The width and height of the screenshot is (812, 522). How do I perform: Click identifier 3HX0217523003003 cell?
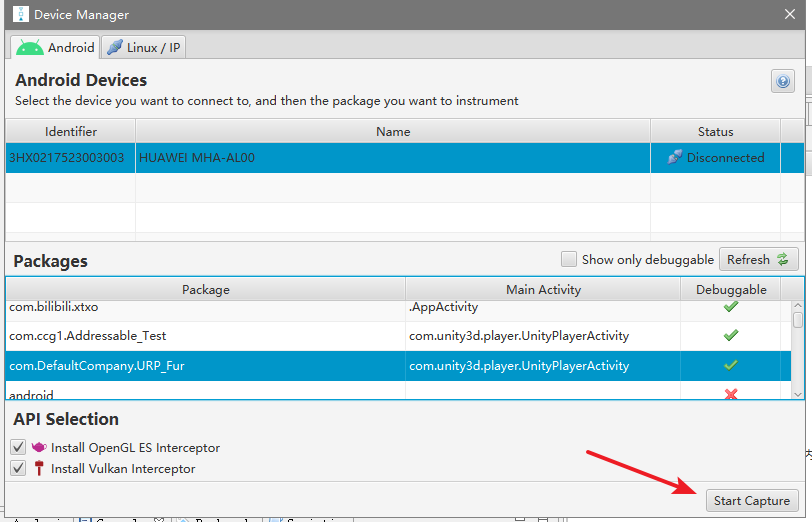pyautogui.click(x=70, y=158)
